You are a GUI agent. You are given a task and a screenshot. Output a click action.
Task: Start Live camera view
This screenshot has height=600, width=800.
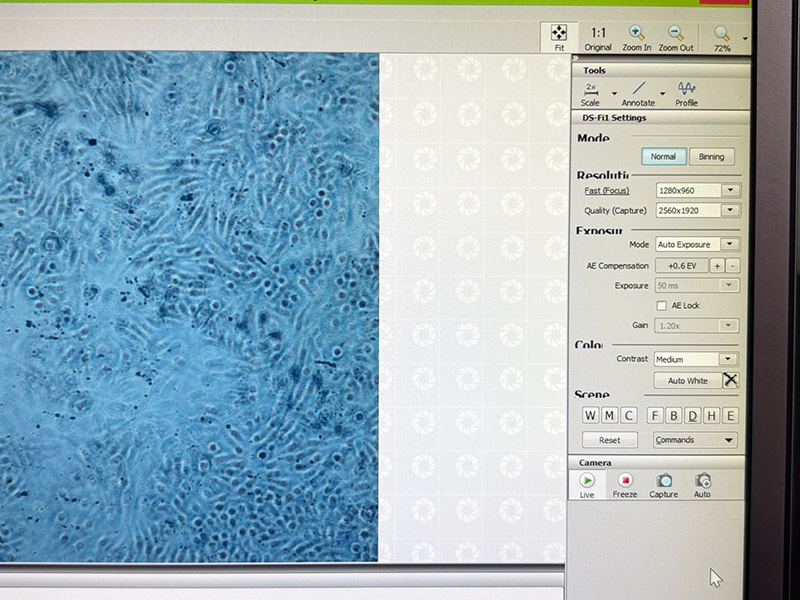click(587, 483)
